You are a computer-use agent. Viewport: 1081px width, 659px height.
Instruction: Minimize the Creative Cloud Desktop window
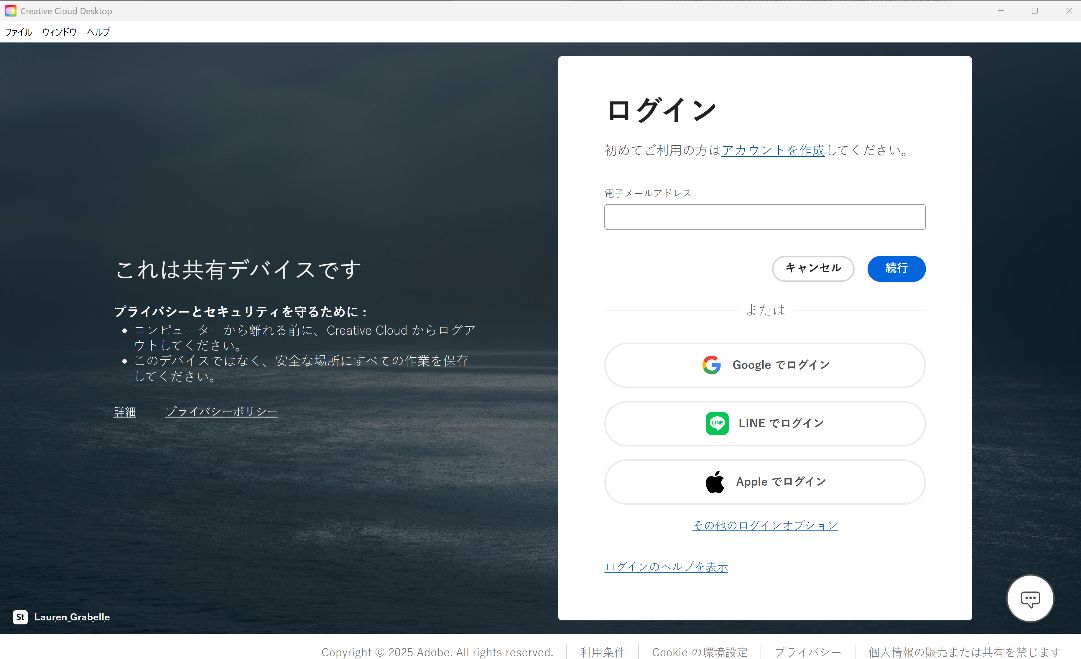coord(1001,10)
